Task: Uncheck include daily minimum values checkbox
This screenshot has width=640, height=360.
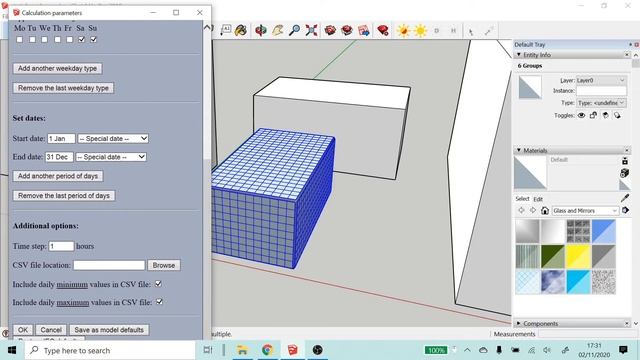Action: (x=158, y=284)
